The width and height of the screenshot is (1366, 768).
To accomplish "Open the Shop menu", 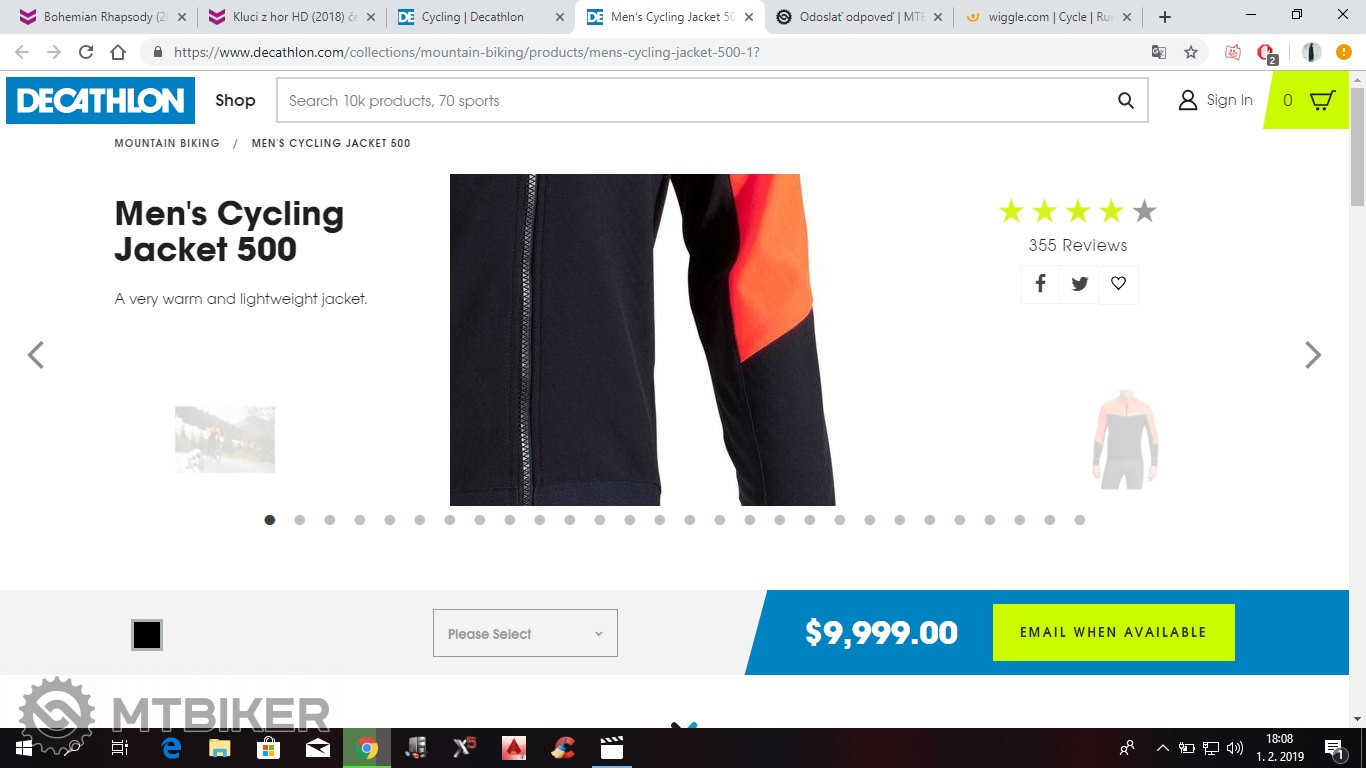I will 235,100.
